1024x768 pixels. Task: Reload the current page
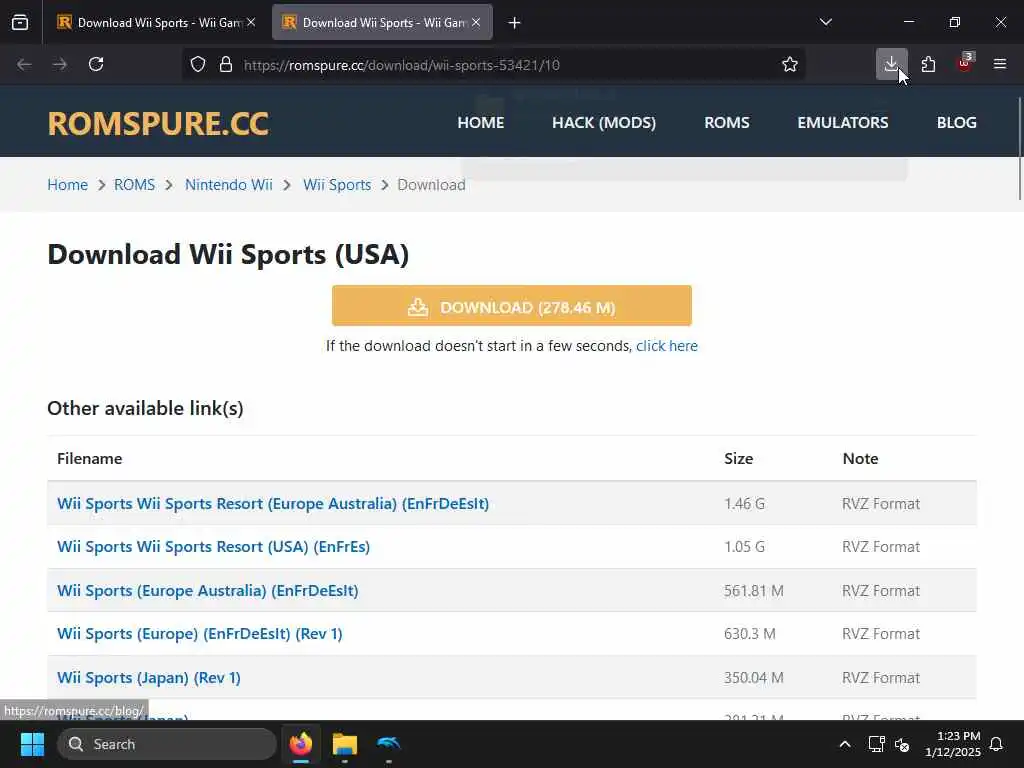tap(96, 64)
